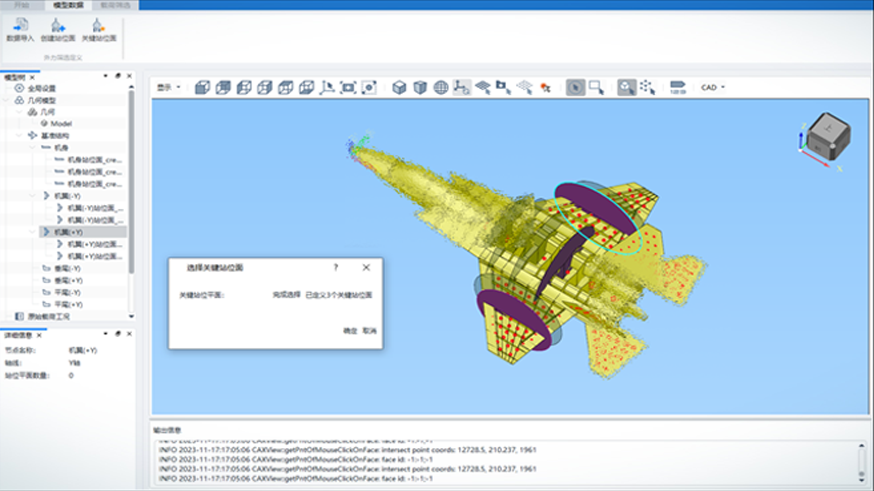Image resolution: width=874 pixels, height=491 pixels.
Task: Toggle the point selection mode icon
Action: (647, 88)
